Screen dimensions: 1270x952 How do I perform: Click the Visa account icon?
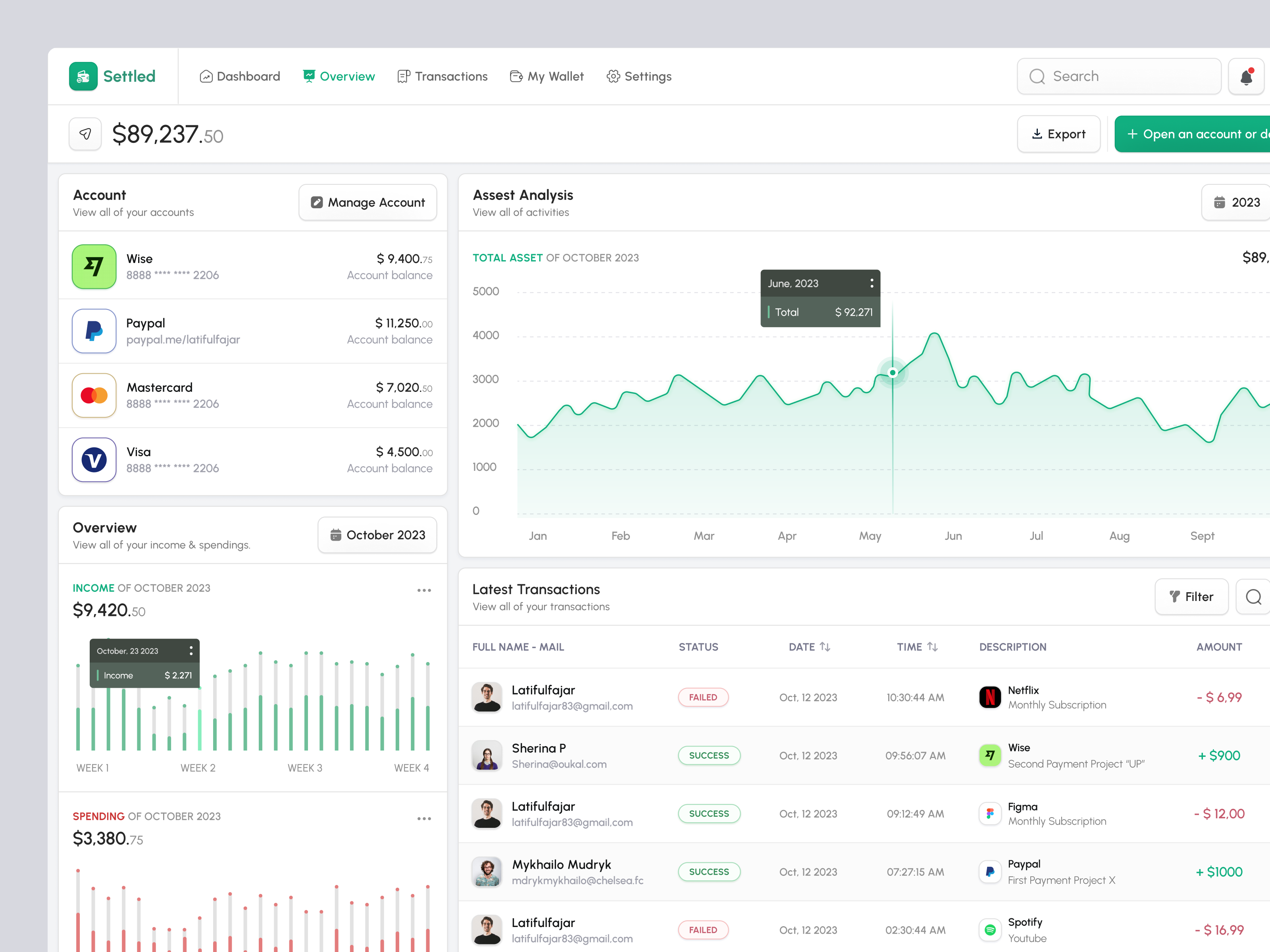pos(94,460)
